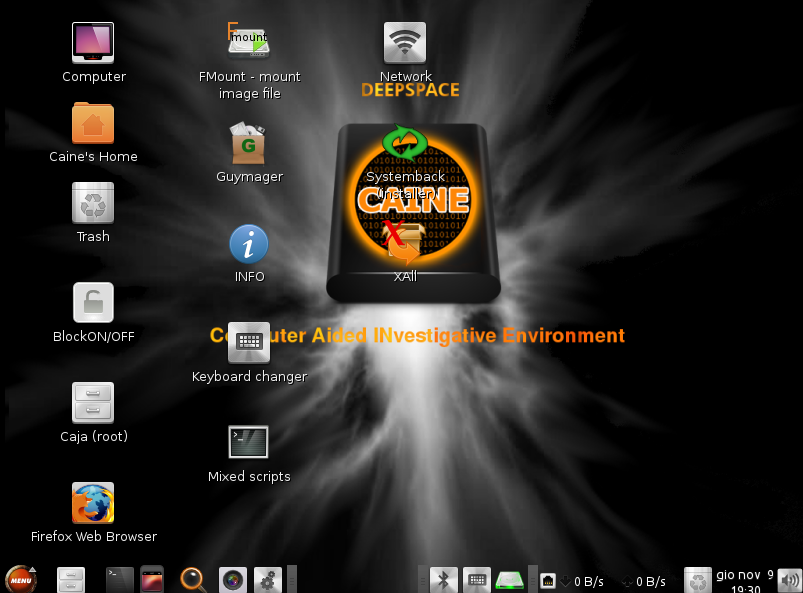Select the Mixed scripts terminal icon
803x593 pixels.
tap(248, 442)
